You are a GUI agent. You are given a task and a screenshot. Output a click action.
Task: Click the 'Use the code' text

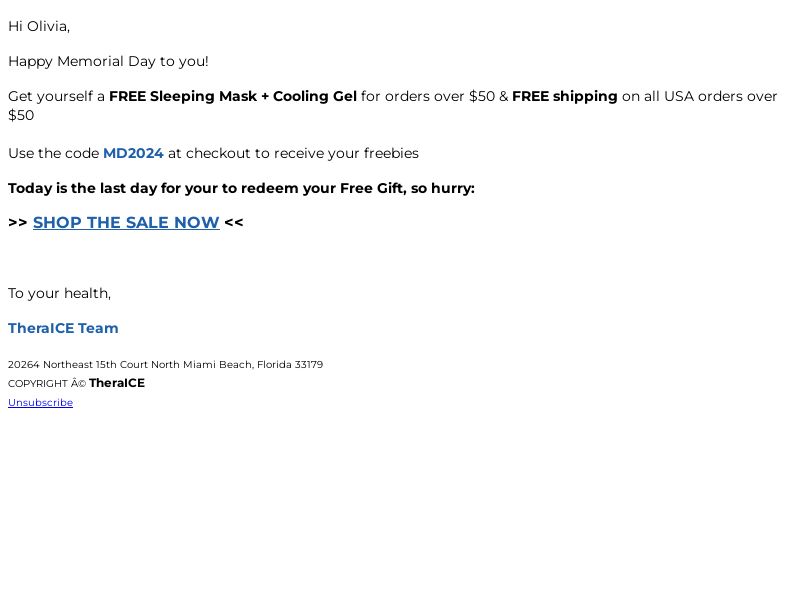click(54, 153)
